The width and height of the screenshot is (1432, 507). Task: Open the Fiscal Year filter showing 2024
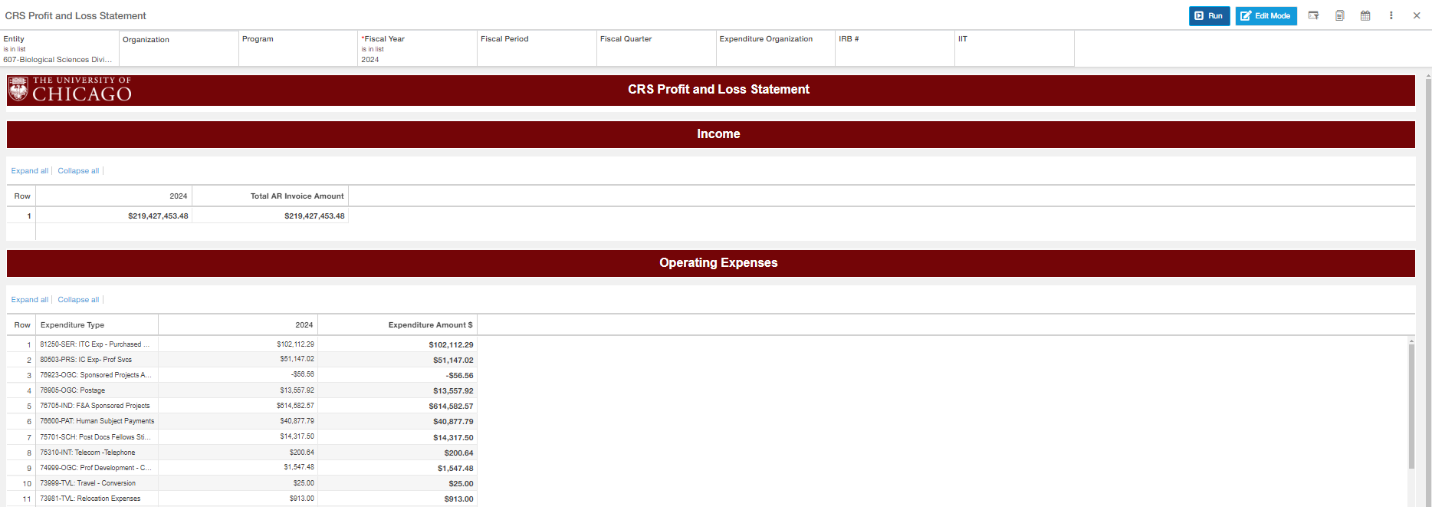417,49
